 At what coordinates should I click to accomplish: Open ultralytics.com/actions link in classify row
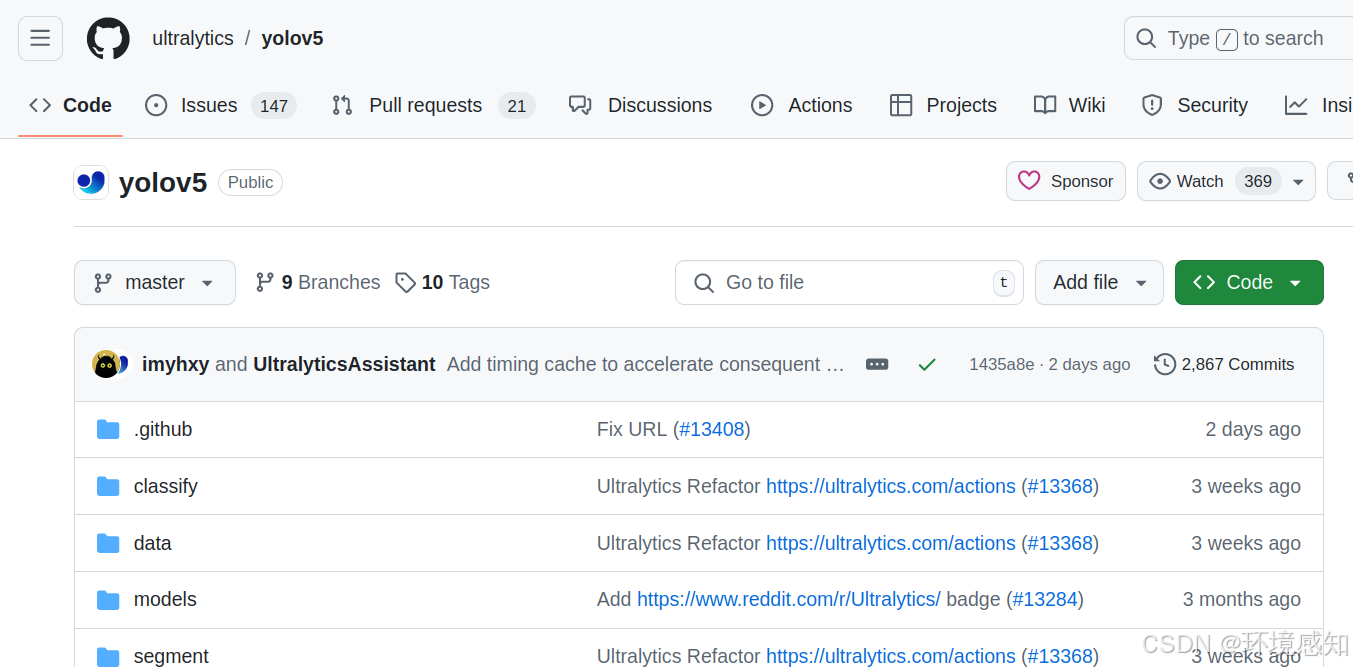click(x=891, y=486)
